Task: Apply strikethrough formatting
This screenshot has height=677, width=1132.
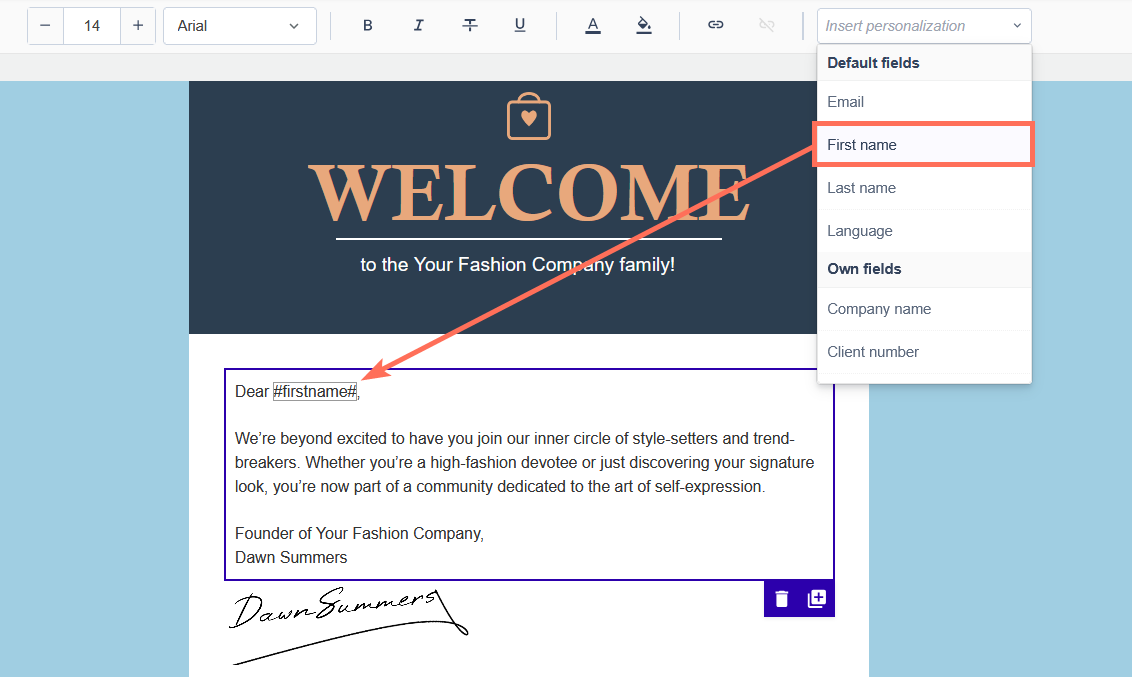Action: tap(469, 25)
